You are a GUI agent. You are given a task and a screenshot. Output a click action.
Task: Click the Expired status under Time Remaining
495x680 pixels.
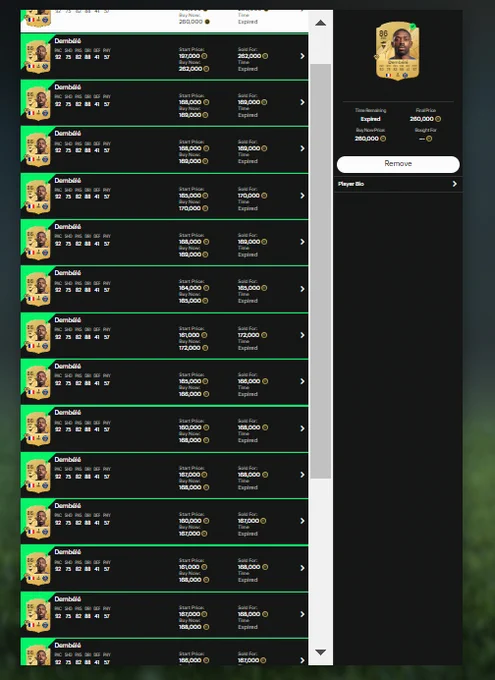370,119
